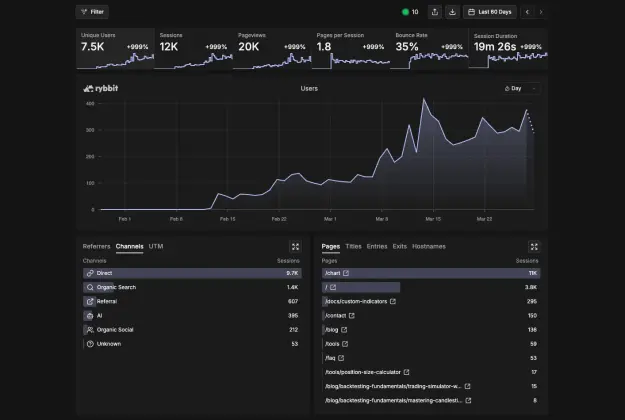Image resolution: width=625 pixels, height=420 pixels.
Task: Open /contact external link icon
Action: (352, 316)
